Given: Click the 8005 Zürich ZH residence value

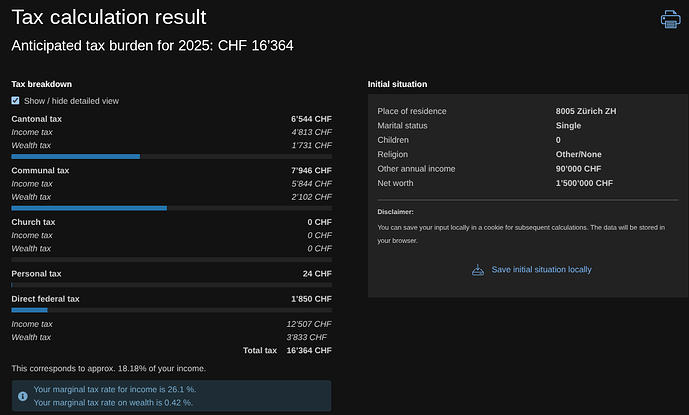Looking at the screenshot, I should tap(586, 111).
